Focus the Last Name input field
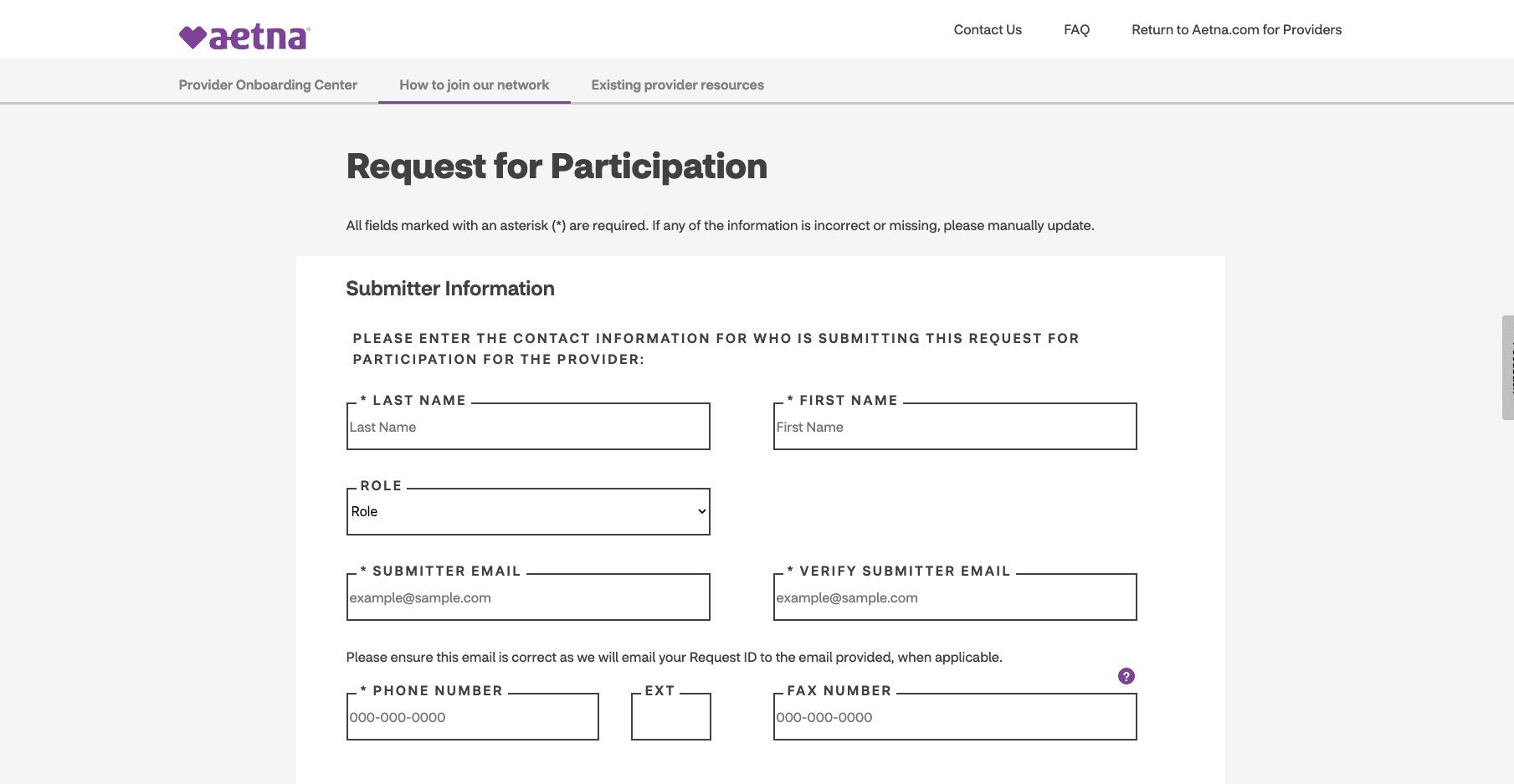Viewport: 1514px width, 784px height. (528, 427)
